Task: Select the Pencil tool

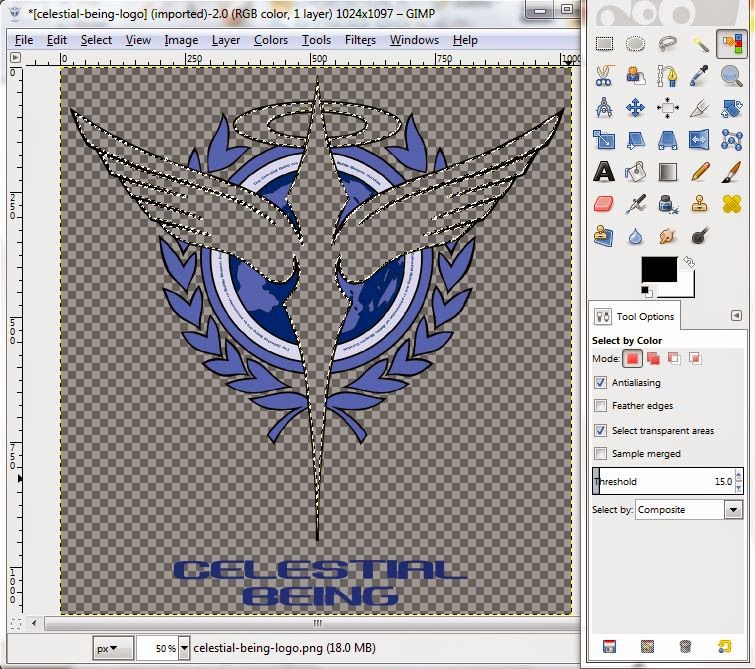Action: pos(700,172)
